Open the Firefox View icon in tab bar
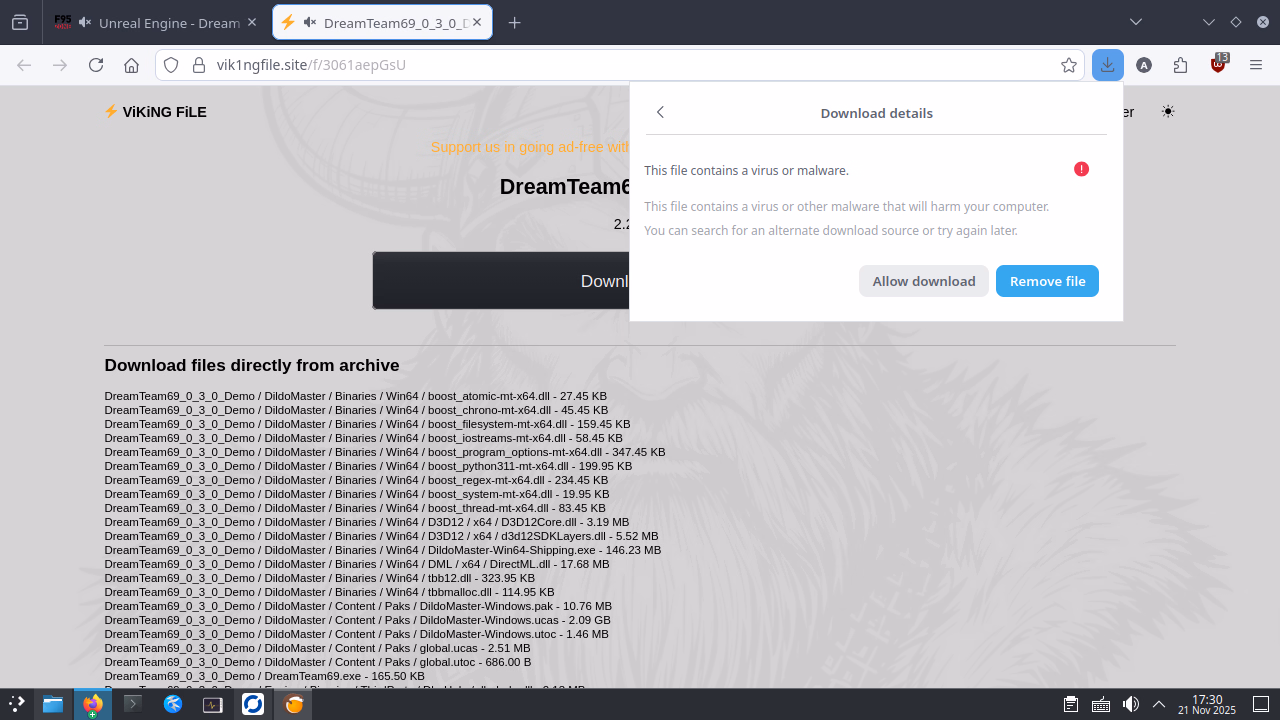 [20, 22]
